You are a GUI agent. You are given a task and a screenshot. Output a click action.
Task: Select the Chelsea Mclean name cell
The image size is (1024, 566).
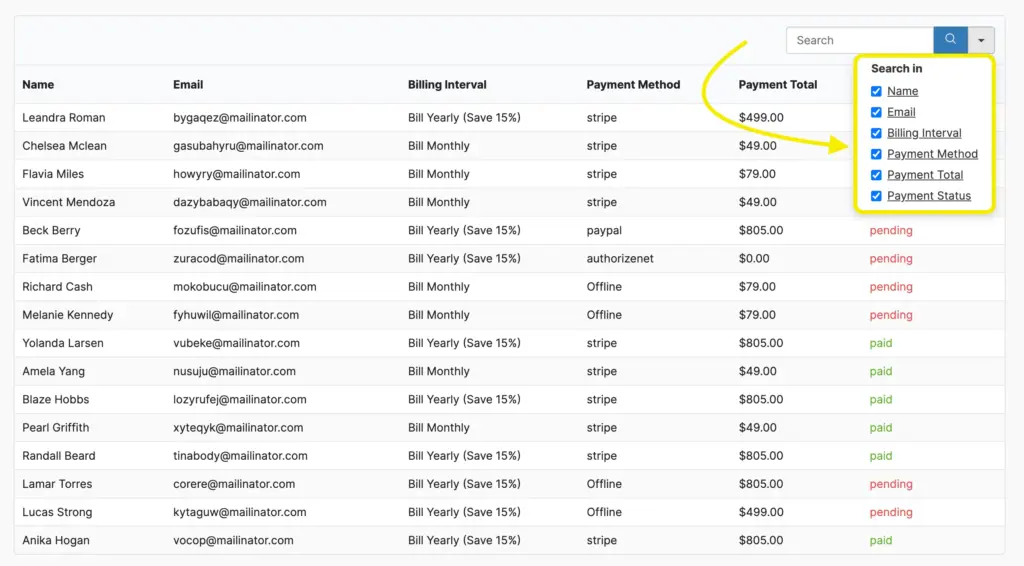click(x=64, y=146)
